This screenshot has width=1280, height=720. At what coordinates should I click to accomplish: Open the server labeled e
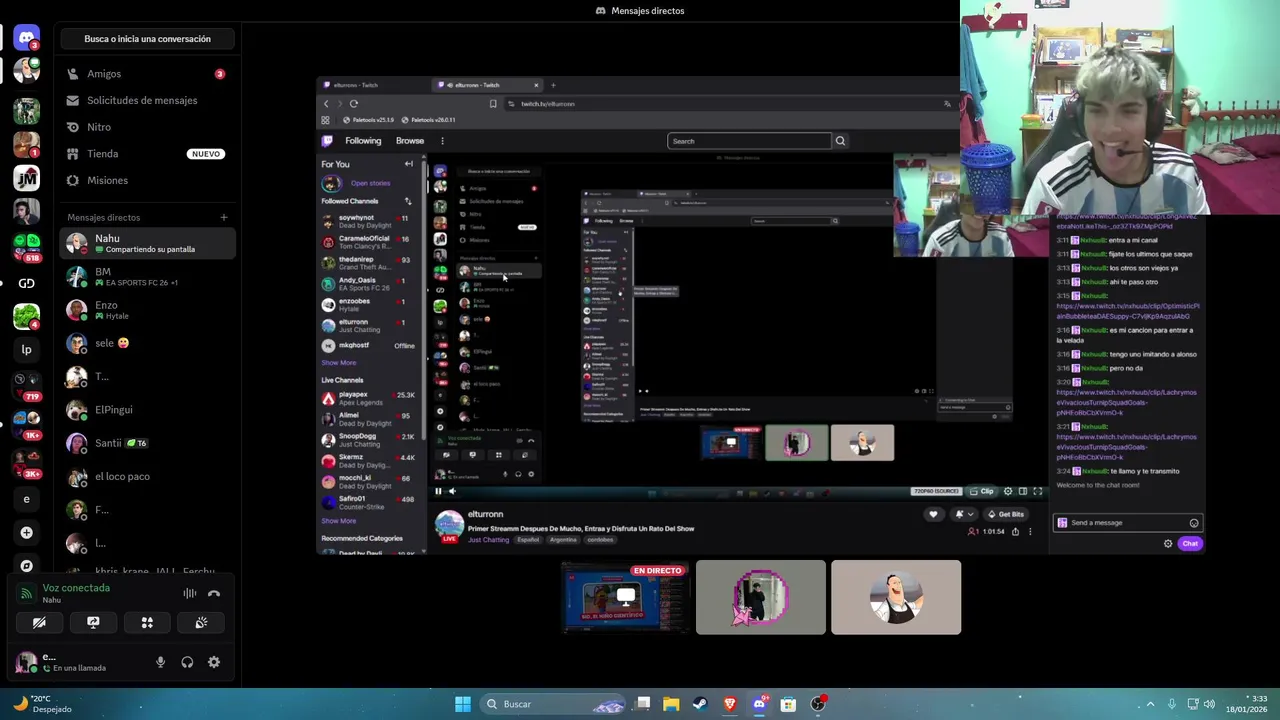coord(27,499)
